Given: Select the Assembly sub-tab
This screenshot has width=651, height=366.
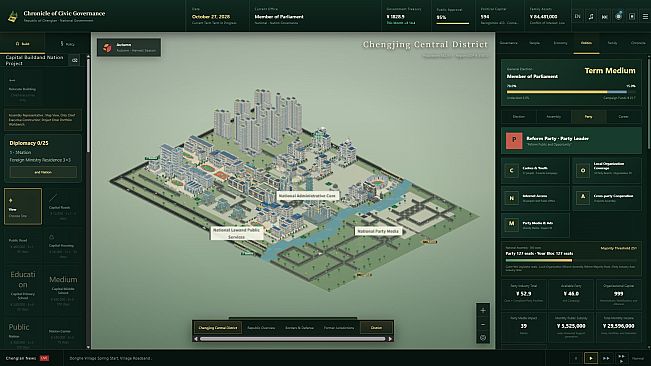Looking at the screenshot, I should (553, 117).
